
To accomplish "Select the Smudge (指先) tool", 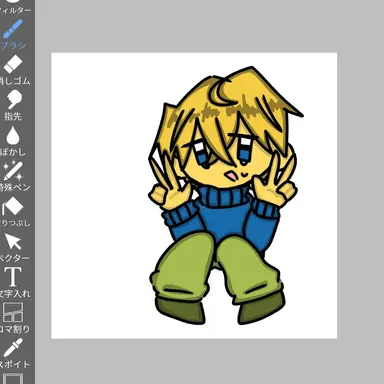I will 13,105.
